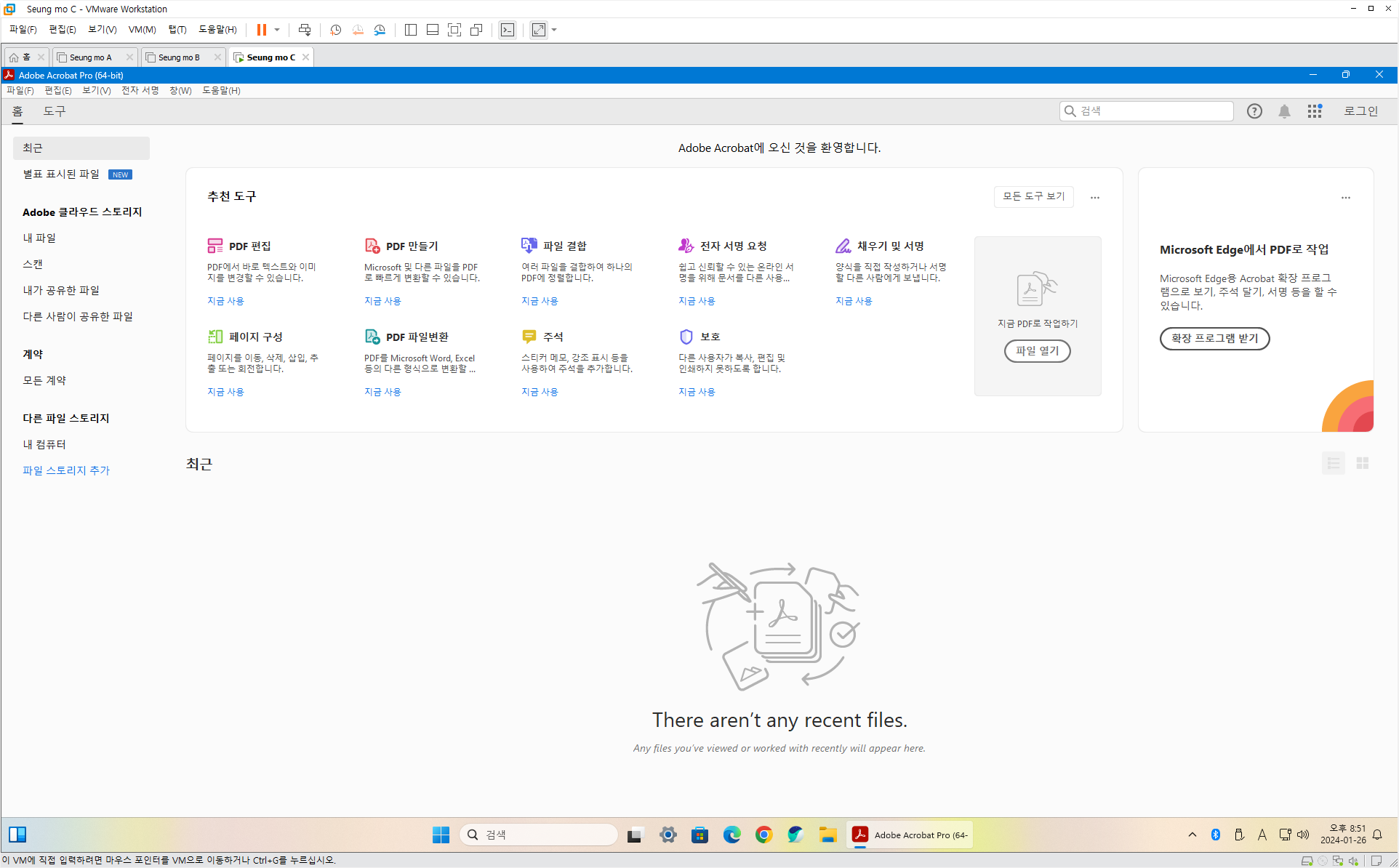The width and height of the screenshot is (1399, 868).
Task: Open the Edge promo card ellipsis menu
Action: (x=1345, y=197)
